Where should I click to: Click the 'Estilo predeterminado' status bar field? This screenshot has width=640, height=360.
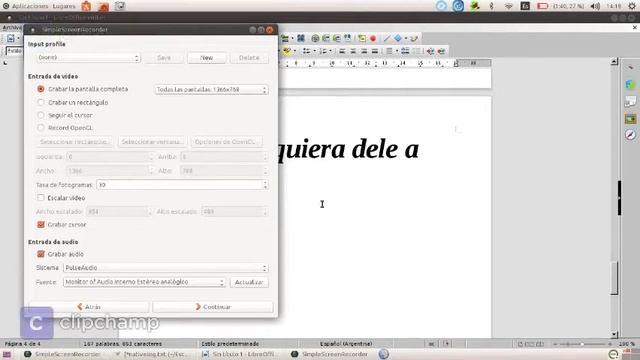(230, 344)
